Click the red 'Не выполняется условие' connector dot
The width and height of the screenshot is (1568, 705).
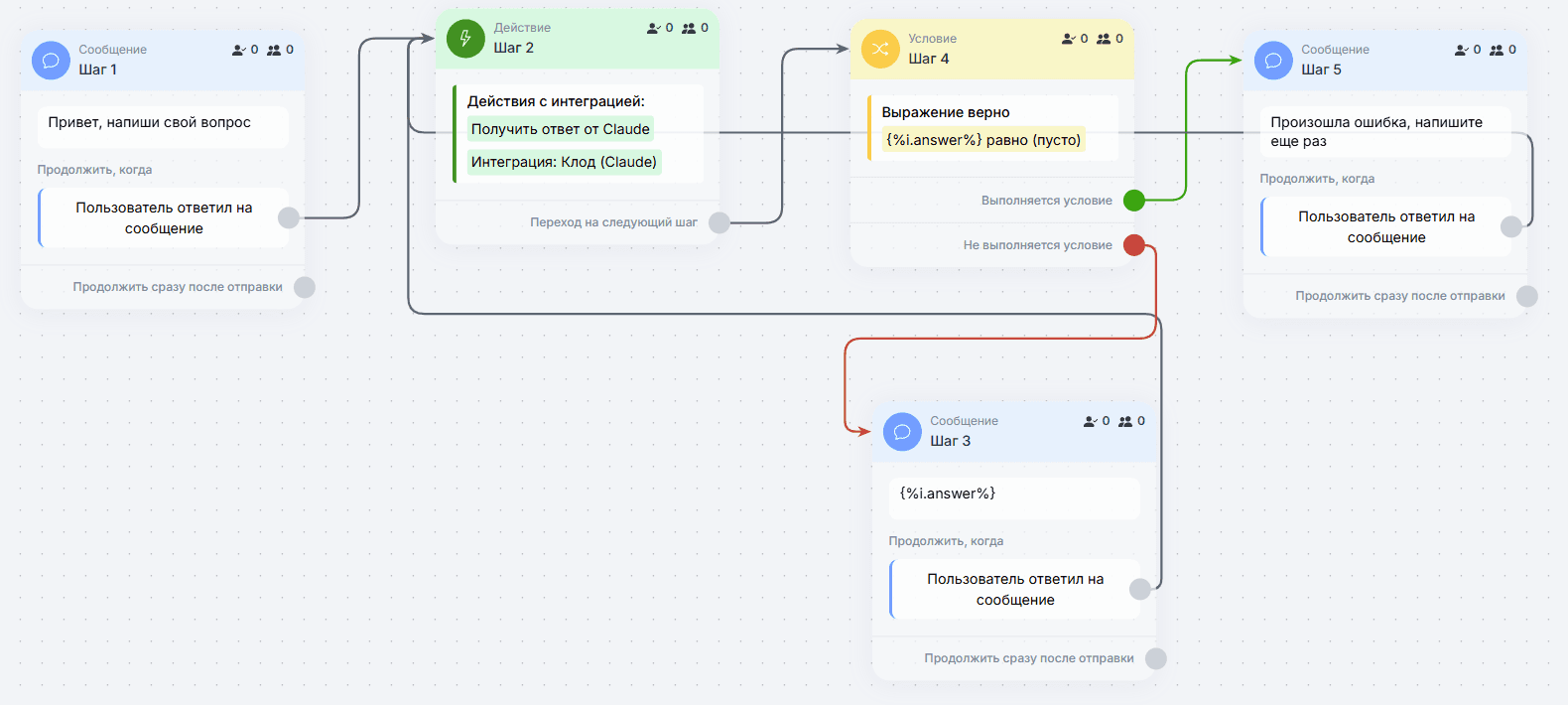click(1134, 245)
